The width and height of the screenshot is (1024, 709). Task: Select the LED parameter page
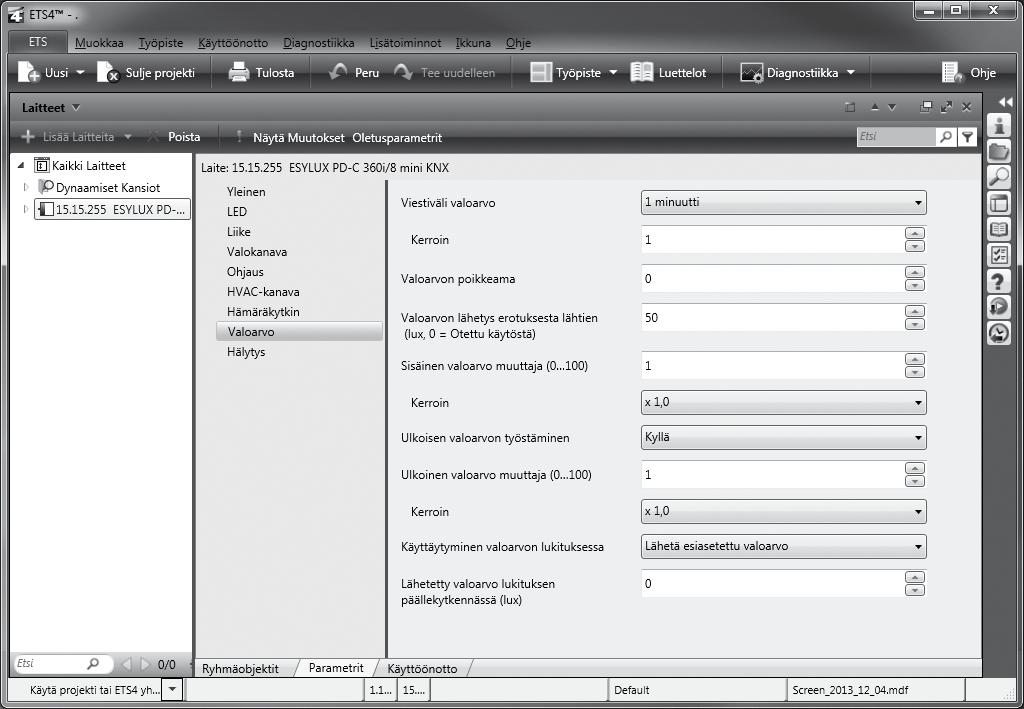(x=237, y=212)
